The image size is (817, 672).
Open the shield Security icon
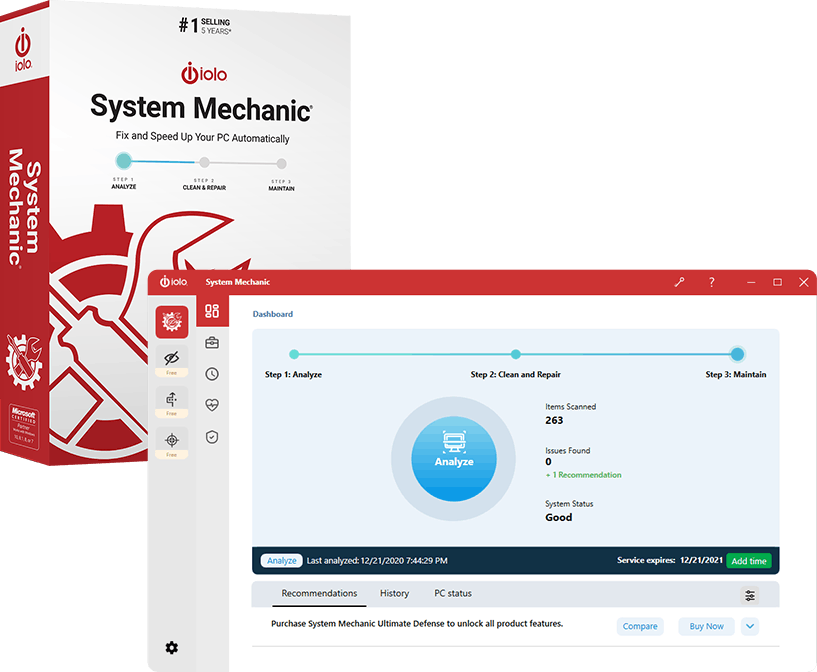(212, 437)
